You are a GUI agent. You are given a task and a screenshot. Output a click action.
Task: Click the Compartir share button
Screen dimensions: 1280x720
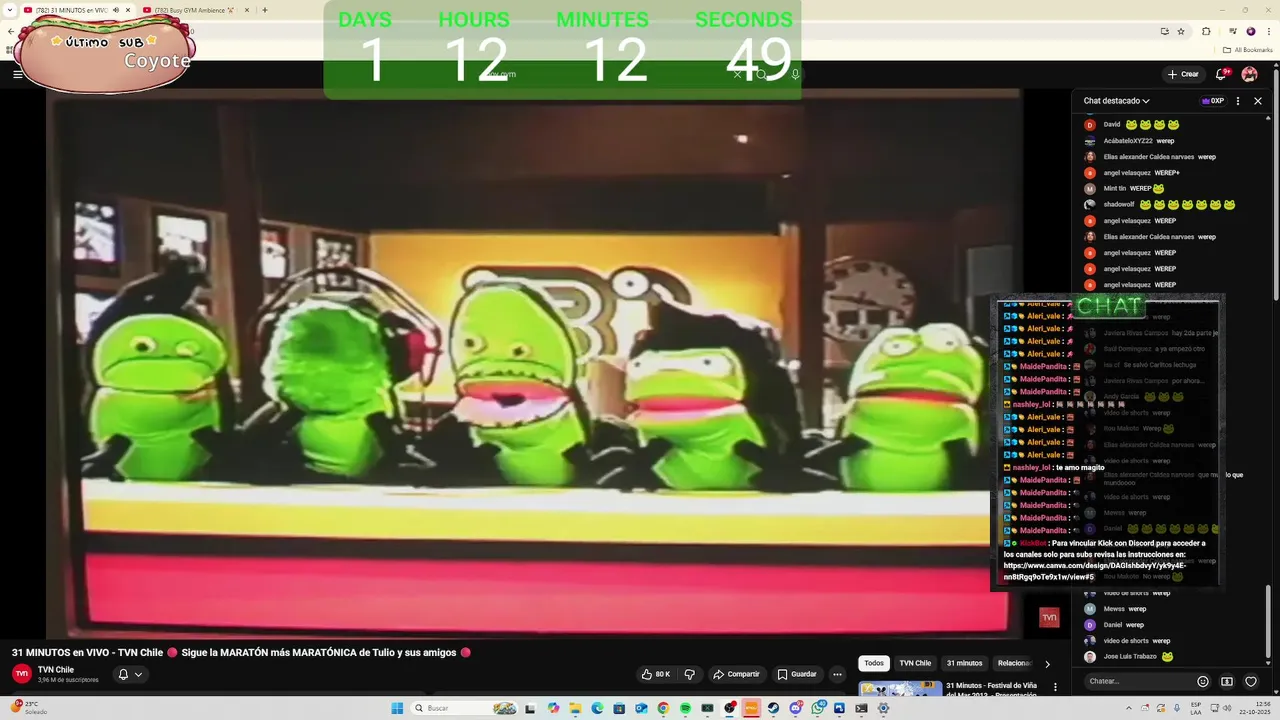click(736, 674)
